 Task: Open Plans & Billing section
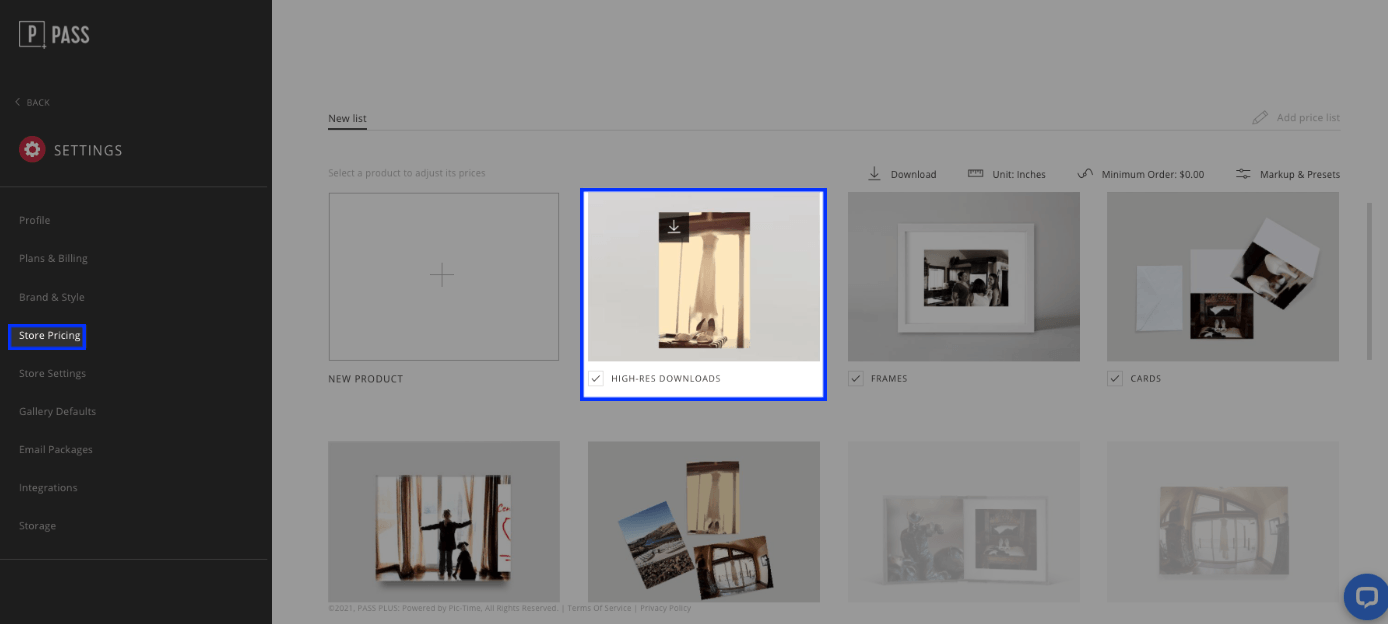click(53, 258)
